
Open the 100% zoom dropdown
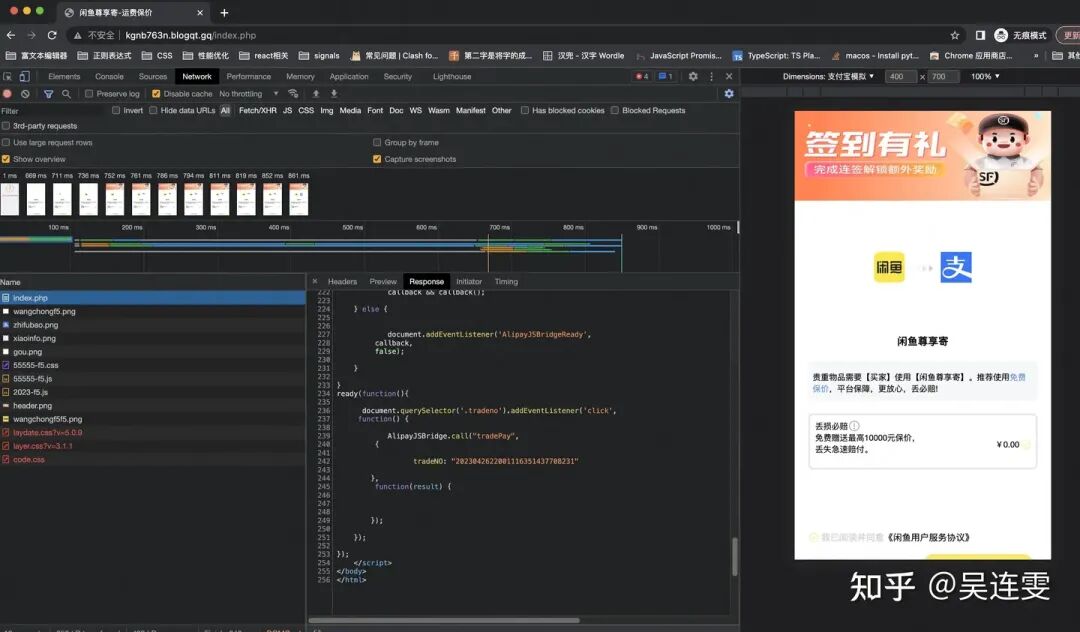coord(985,76)
